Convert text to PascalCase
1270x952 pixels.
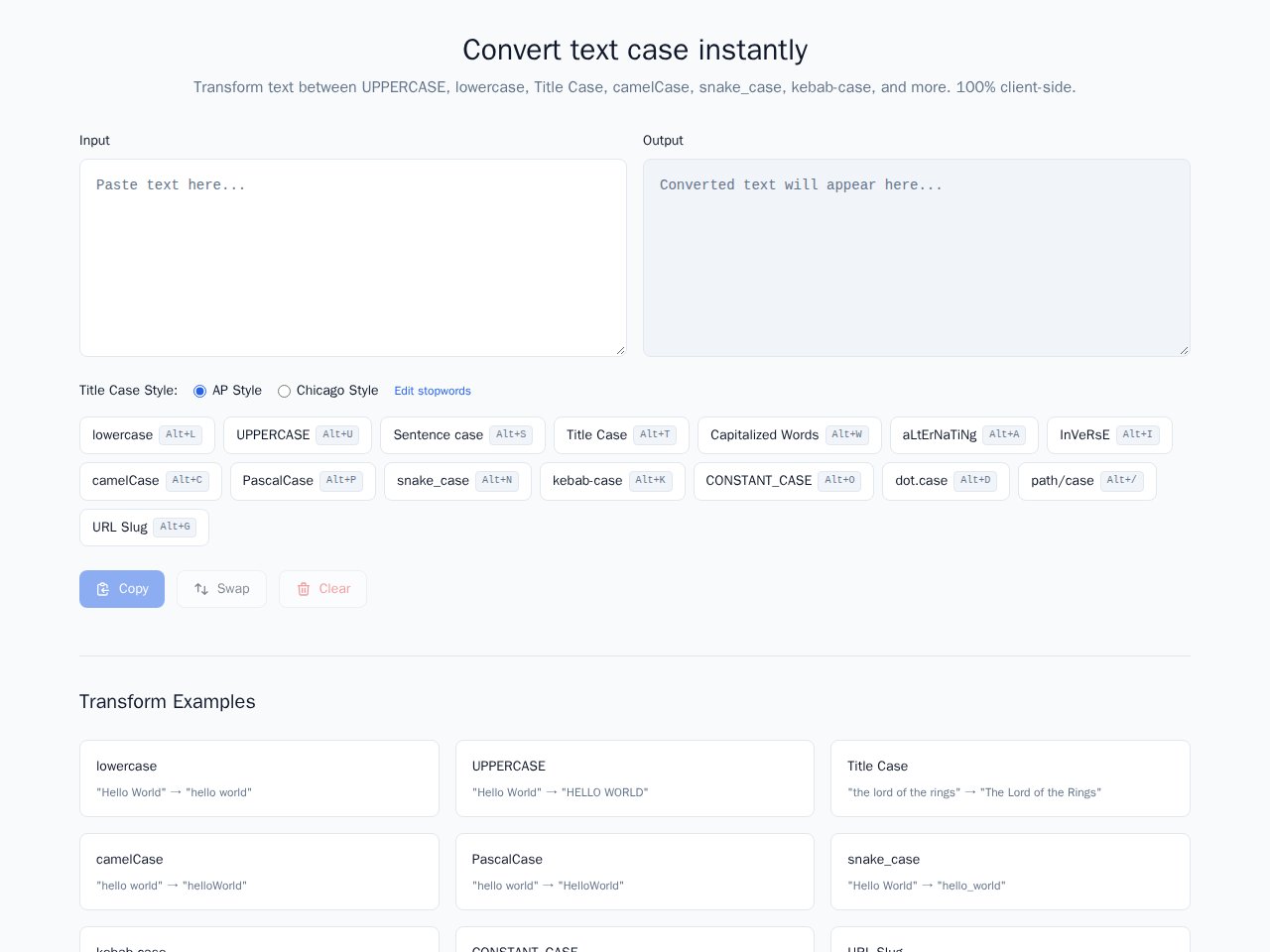(x=303, y=481)
